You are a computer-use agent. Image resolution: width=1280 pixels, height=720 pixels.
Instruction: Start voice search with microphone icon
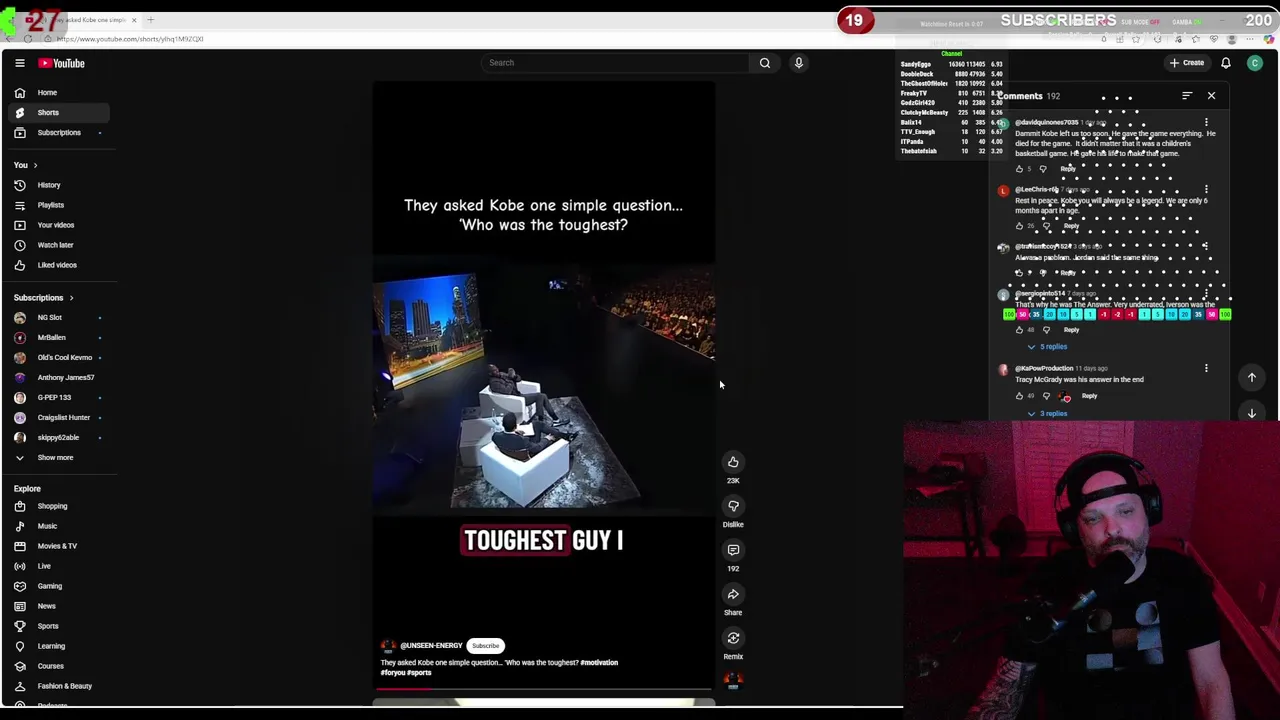tap(799, 63)
